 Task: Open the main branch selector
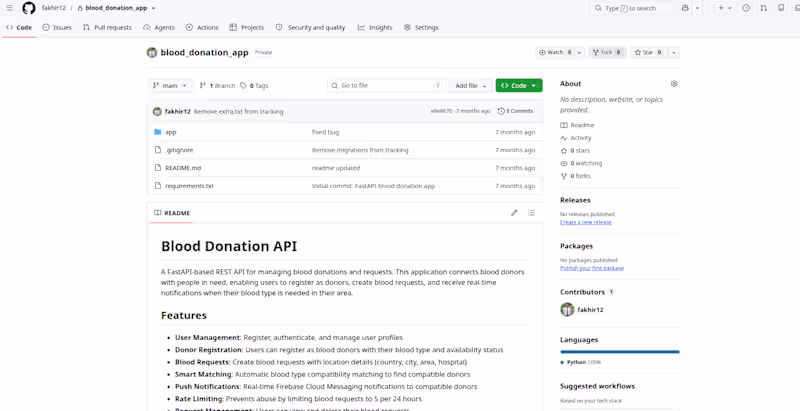[170, 86]
